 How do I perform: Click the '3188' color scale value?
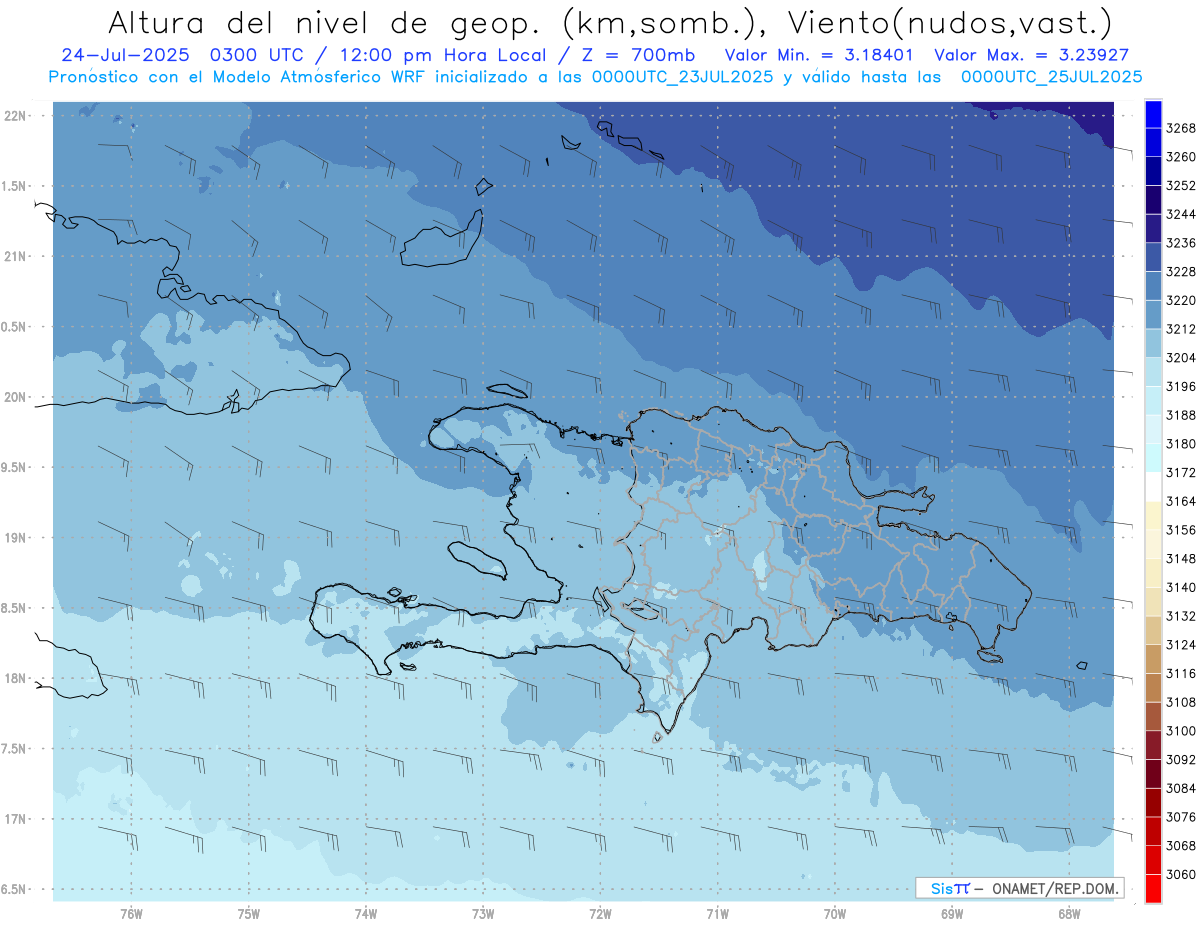point(1181,415)
